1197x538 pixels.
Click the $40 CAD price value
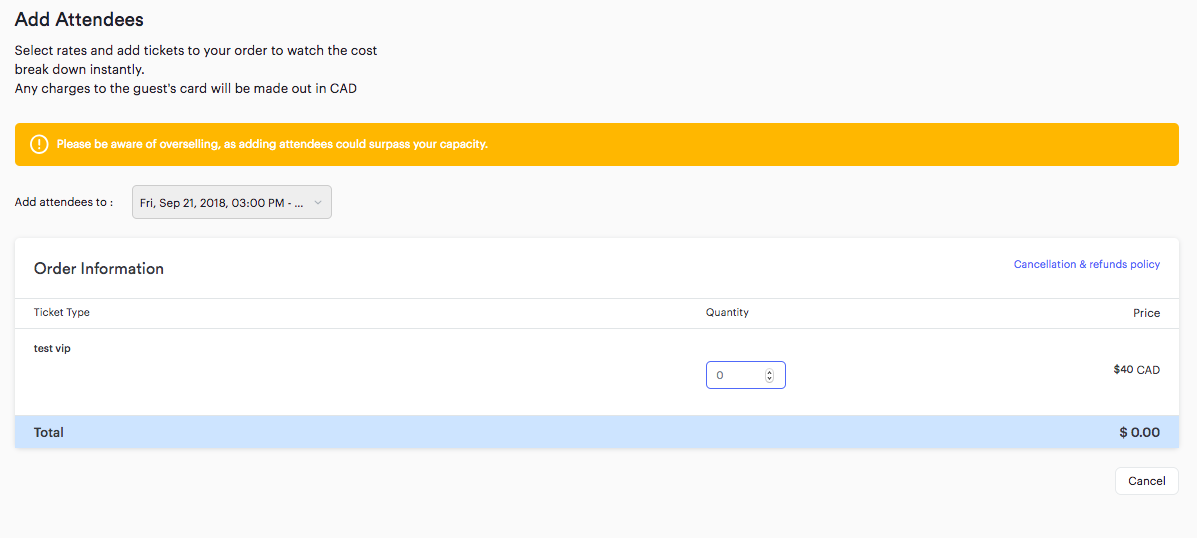[x=1136, y=370]
